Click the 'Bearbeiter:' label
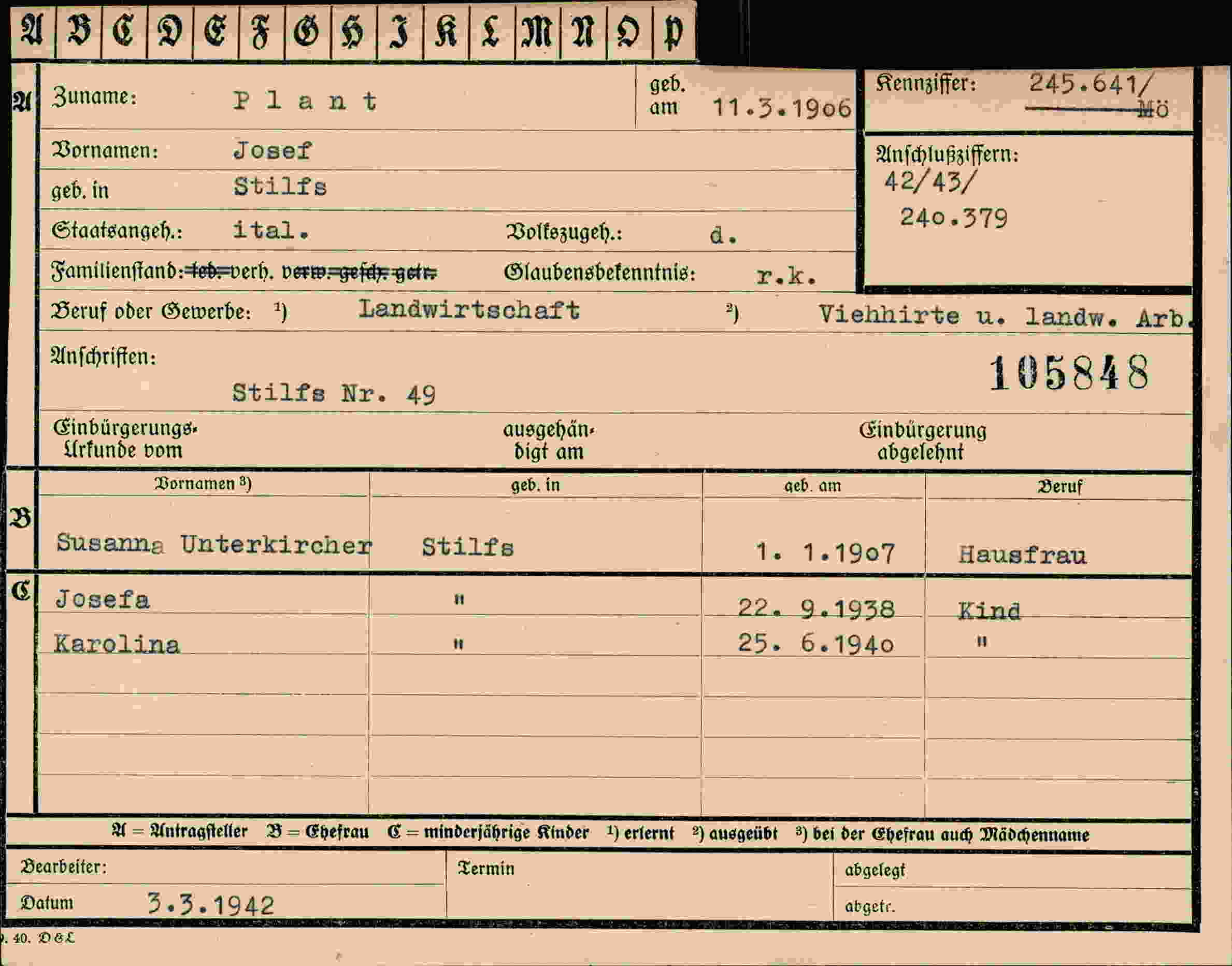1232x966 pixels. [63, 866]
